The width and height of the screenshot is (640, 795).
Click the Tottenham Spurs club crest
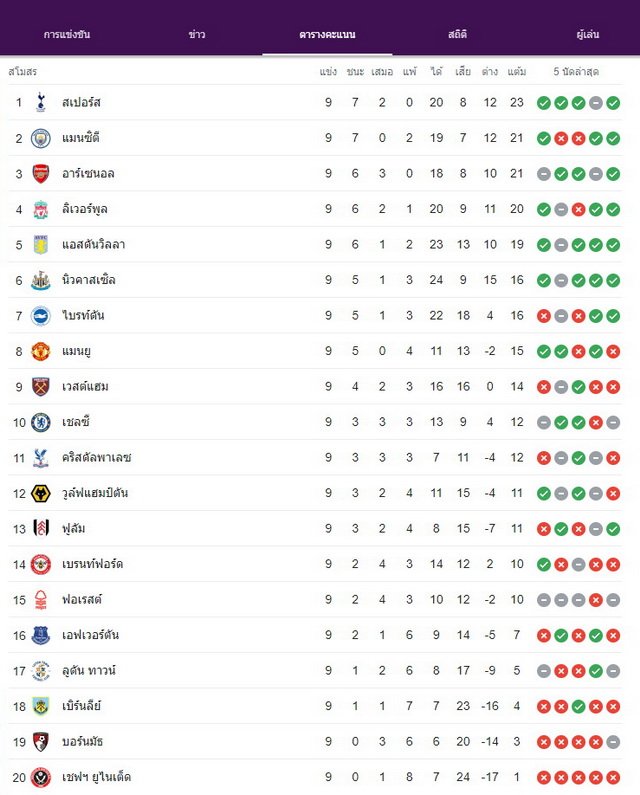point(41,102)
